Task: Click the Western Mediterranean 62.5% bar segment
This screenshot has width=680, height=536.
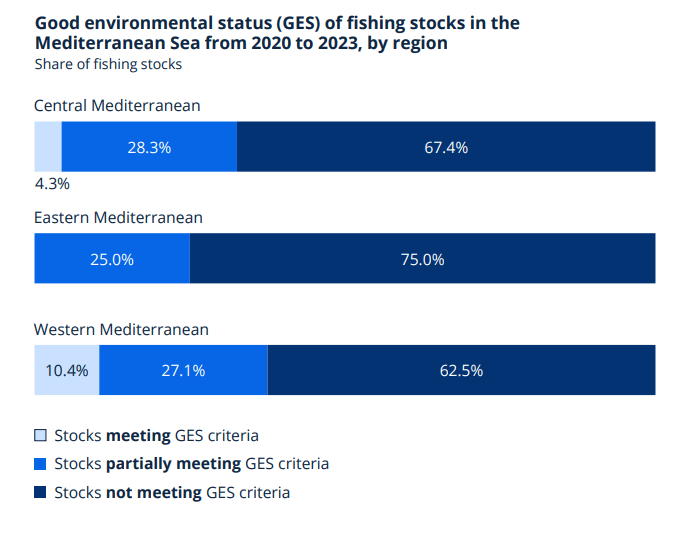Action: [x=461, y=370]
